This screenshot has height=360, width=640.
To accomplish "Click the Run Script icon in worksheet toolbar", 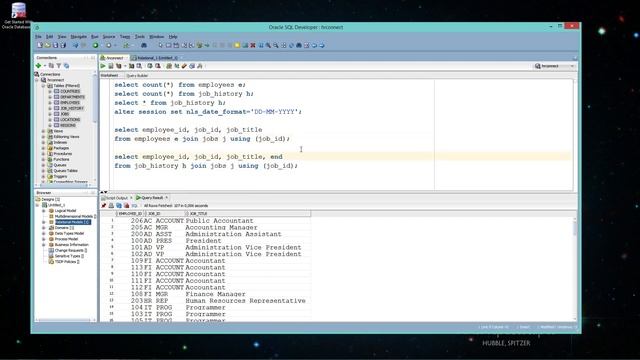I will pyautogui.click(x=111, y=66).
